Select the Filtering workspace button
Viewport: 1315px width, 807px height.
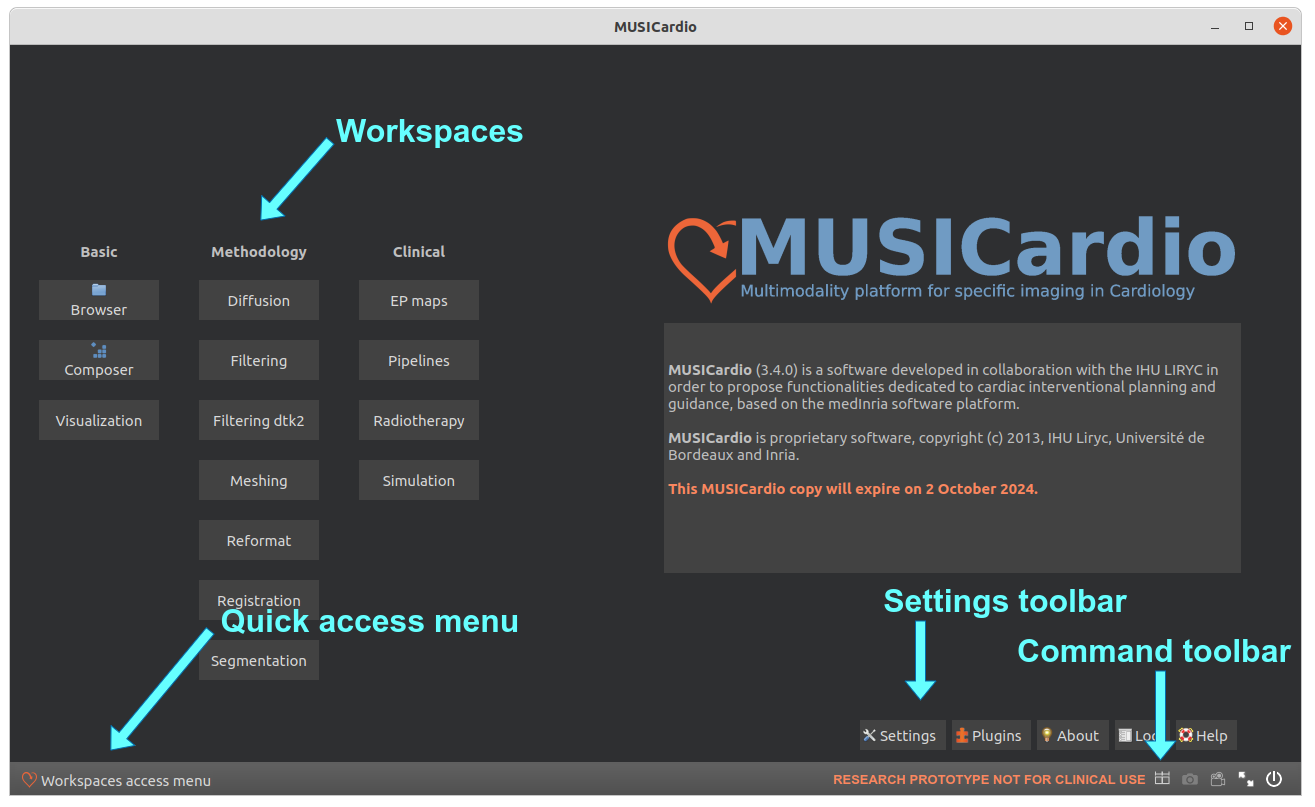[x=259, y=360]
